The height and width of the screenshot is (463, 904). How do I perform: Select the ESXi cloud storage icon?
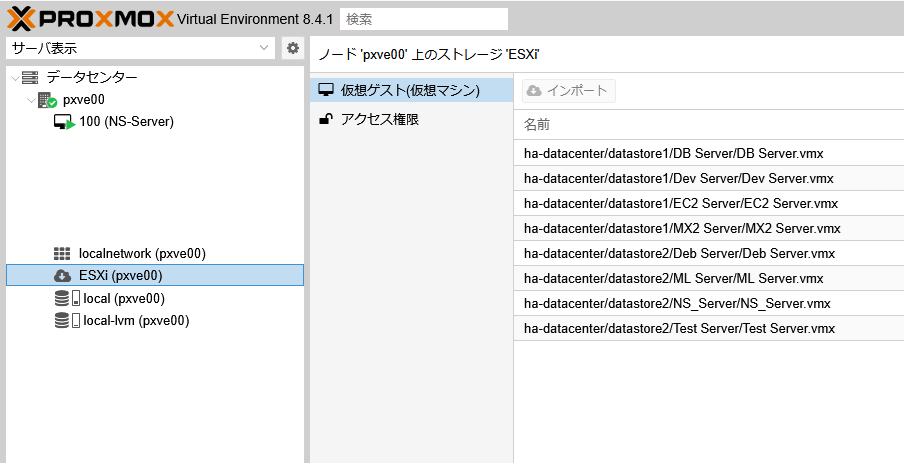62,276
